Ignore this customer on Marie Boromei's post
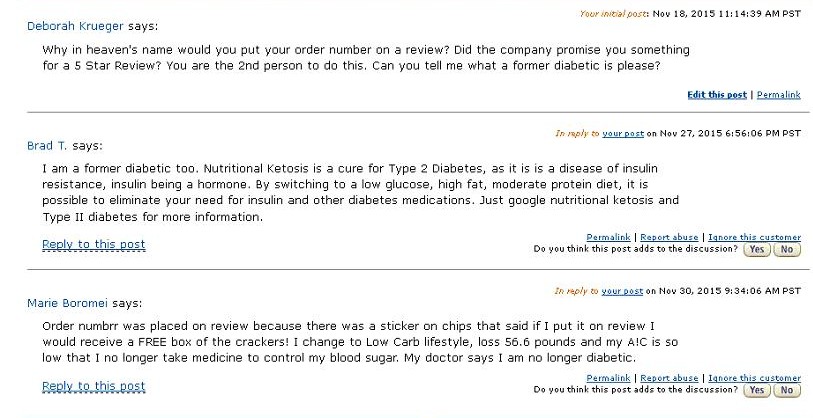 click(754, 378)
